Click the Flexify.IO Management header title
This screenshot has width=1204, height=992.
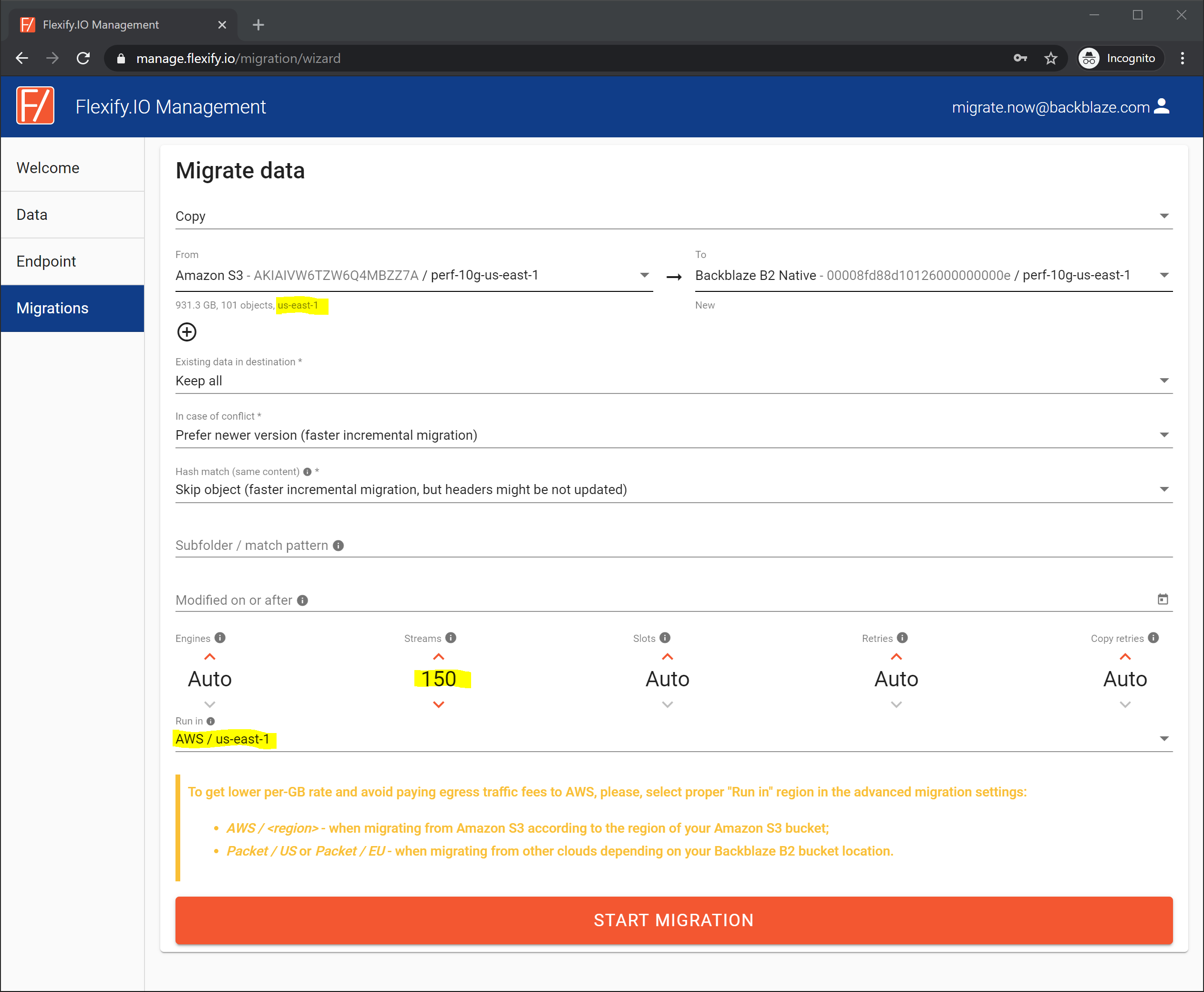(x=171, y=107)
